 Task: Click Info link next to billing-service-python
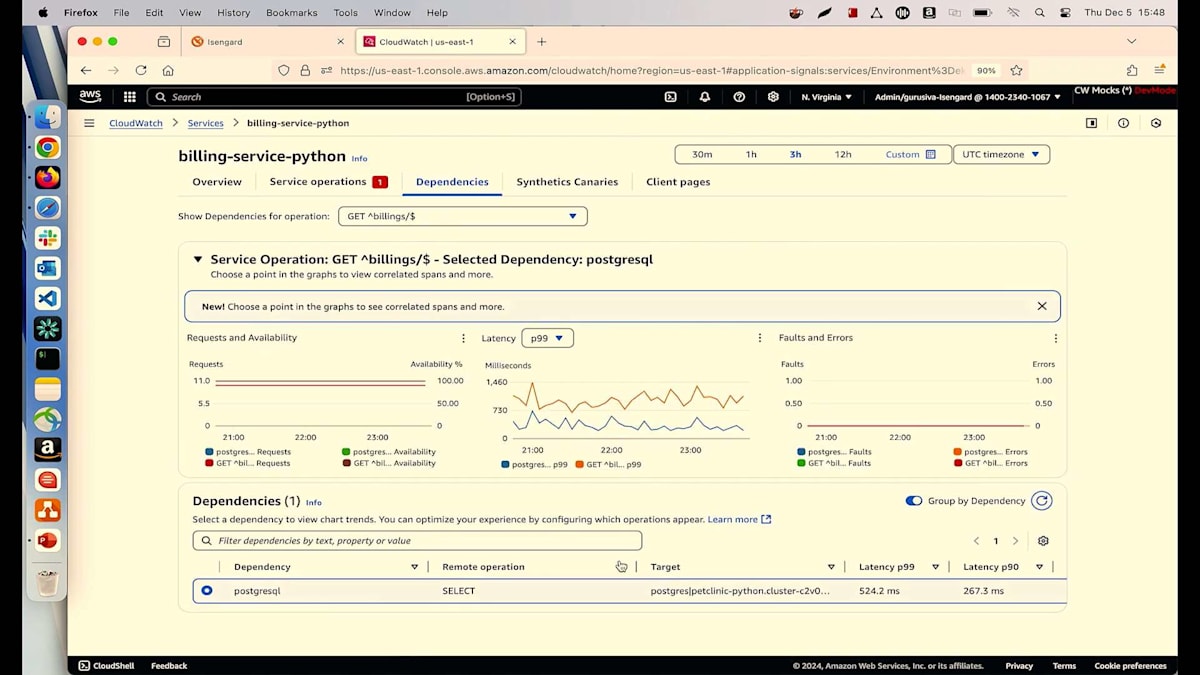click(359, 159)
